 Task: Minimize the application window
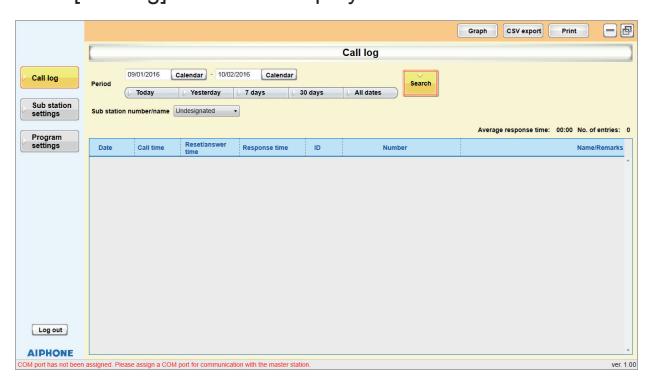(x=610, y=30)
